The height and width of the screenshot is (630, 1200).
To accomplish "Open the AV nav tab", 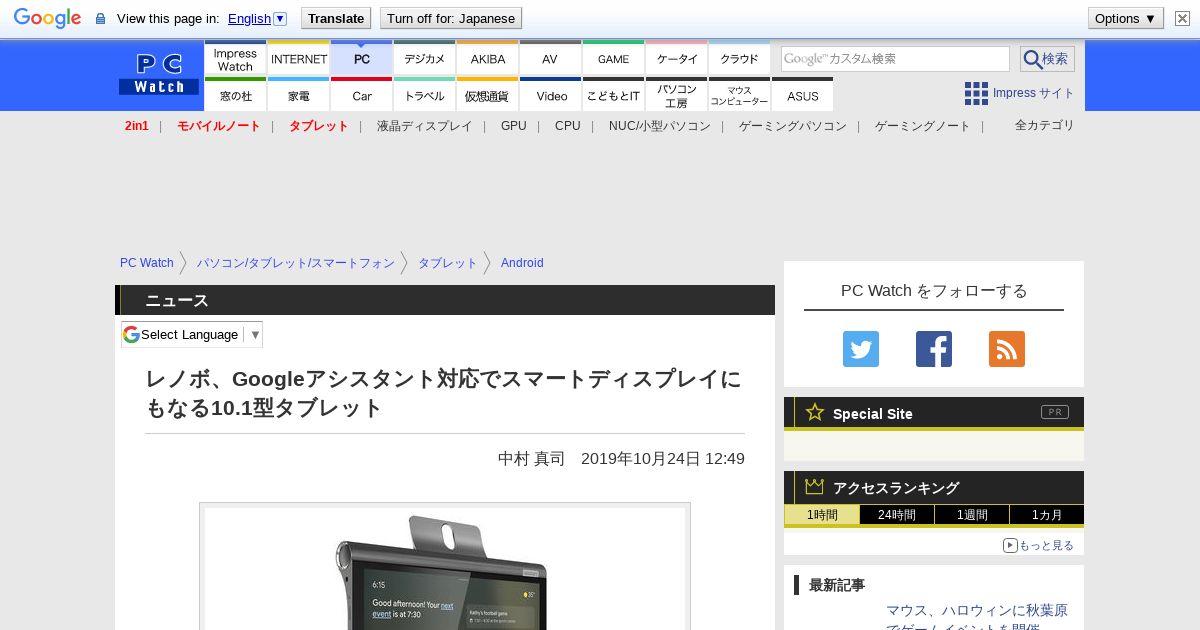I will pos(550,59).
